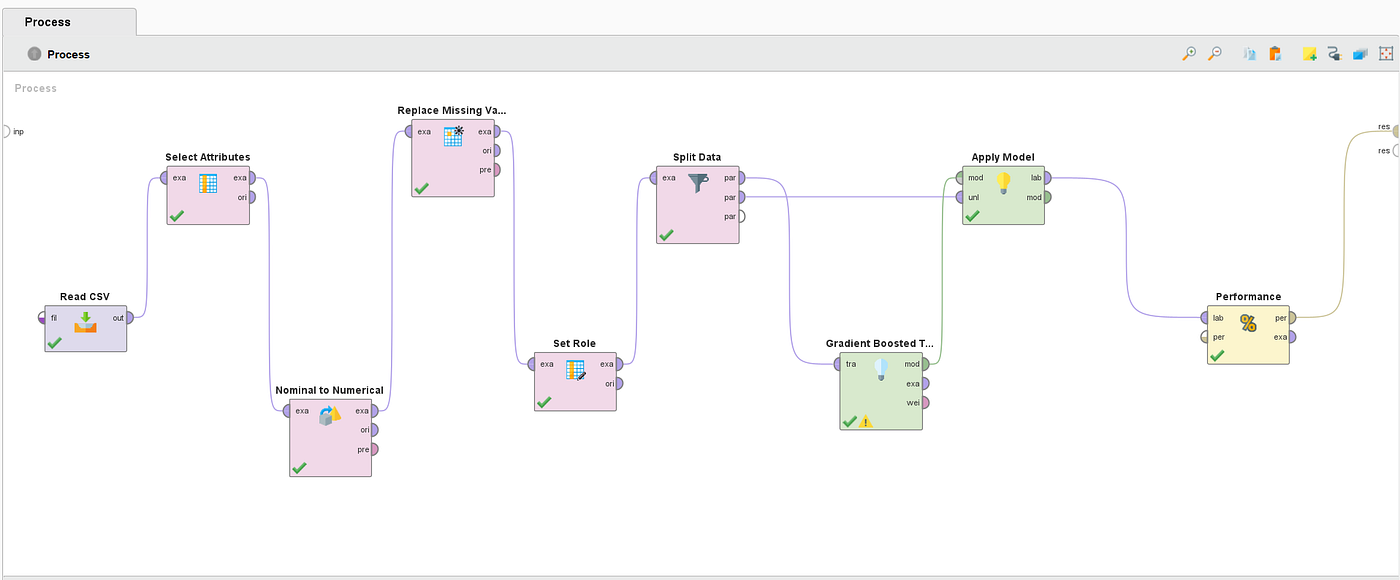Click the 'ori' port of Select Attributes
The height and width of the screenshot is (580, 1400).
point(253,197)
